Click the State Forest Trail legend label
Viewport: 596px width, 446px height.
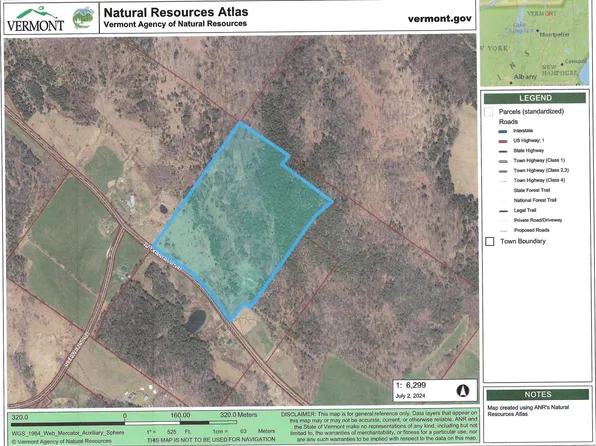click(x=532, y=190)
